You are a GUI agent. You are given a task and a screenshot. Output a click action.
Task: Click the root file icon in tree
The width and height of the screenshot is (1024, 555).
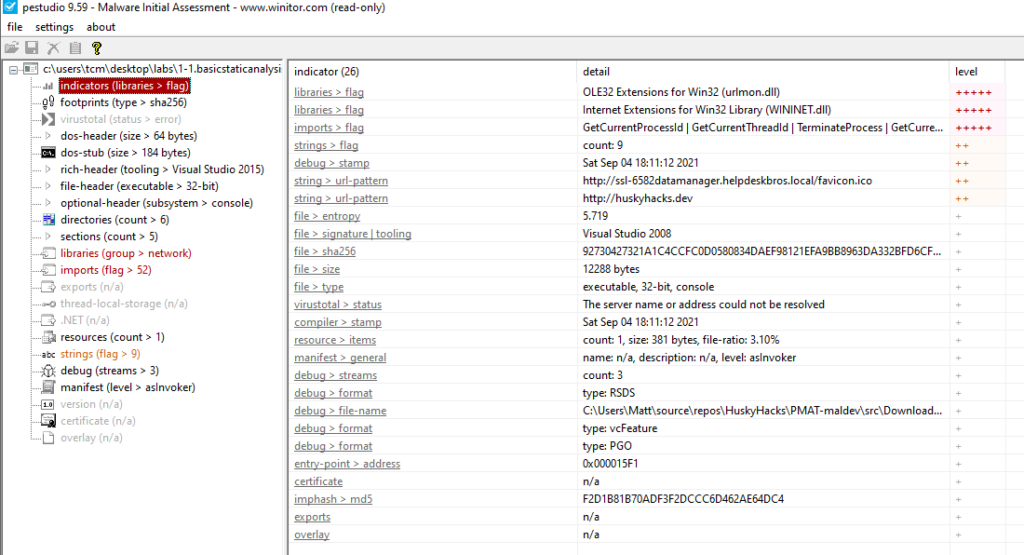point(31,69)
